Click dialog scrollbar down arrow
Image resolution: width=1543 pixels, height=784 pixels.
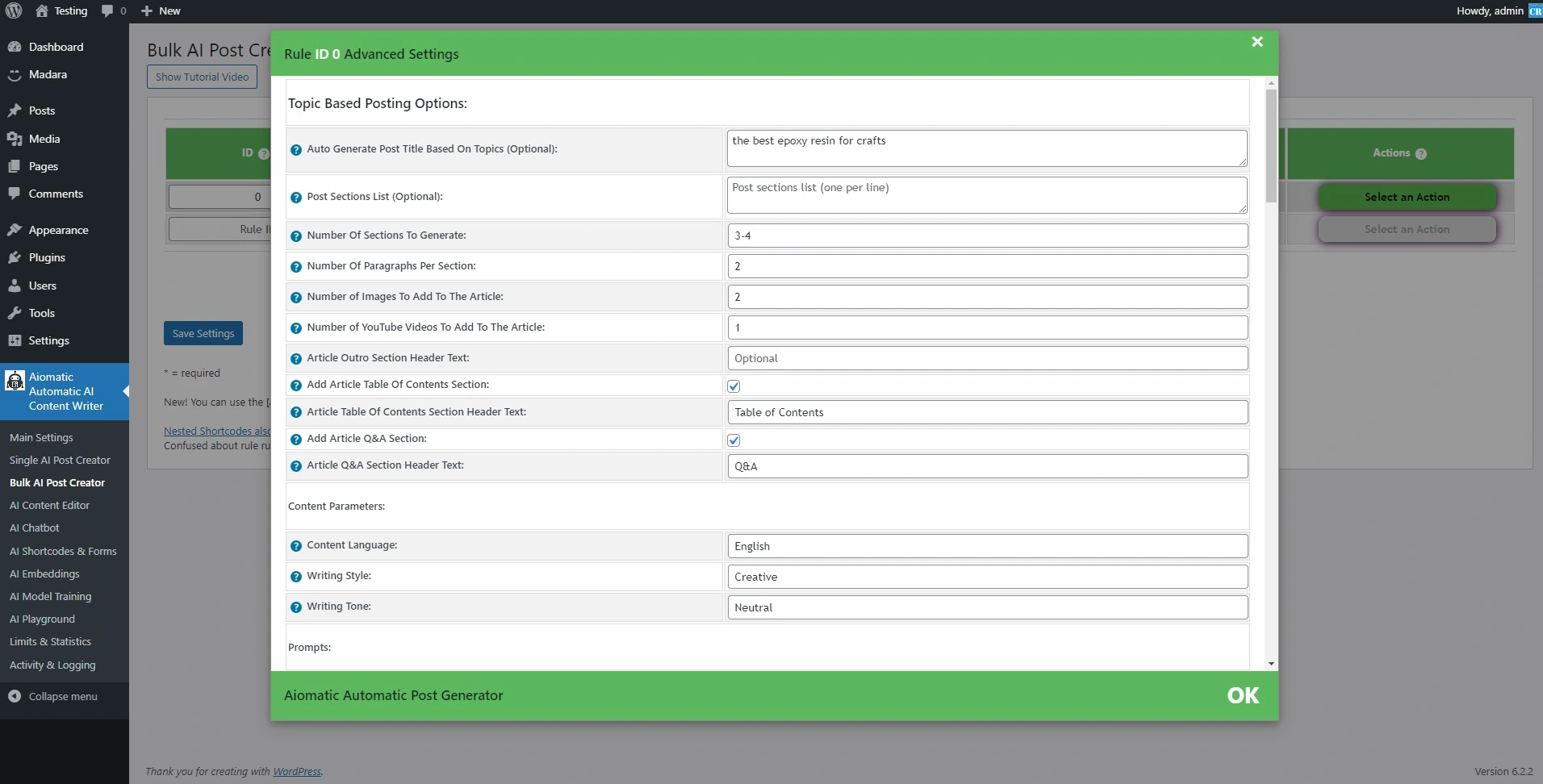pos(1271,664)
